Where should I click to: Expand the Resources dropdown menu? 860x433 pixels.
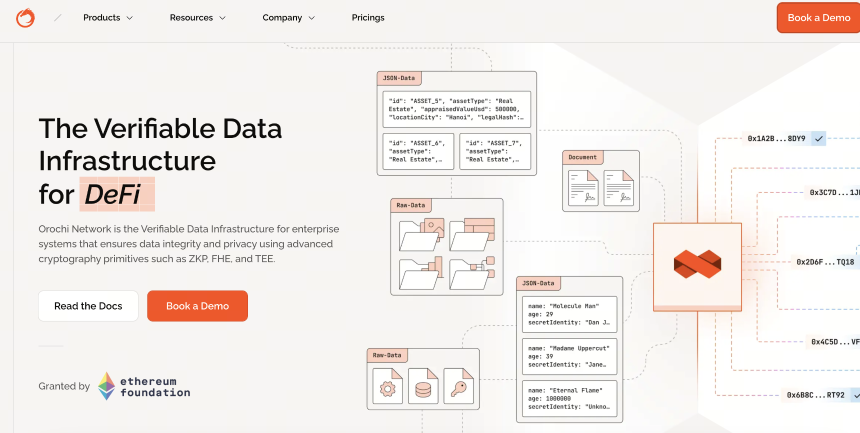coord(197,18)
